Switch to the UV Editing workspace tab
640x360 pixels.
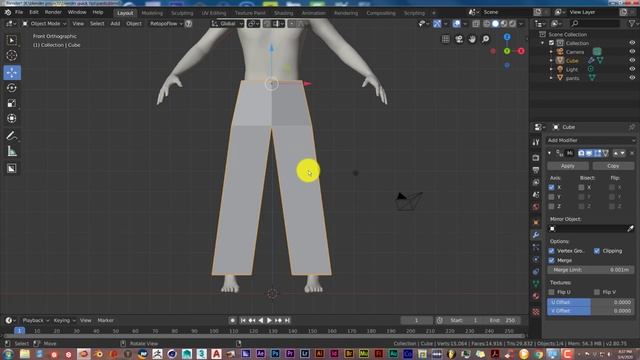(213, 13)
